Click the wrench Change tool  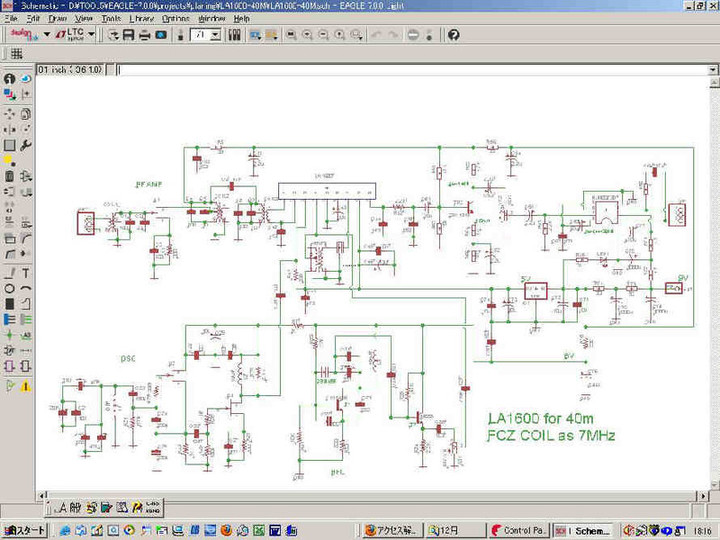(25, 145)
